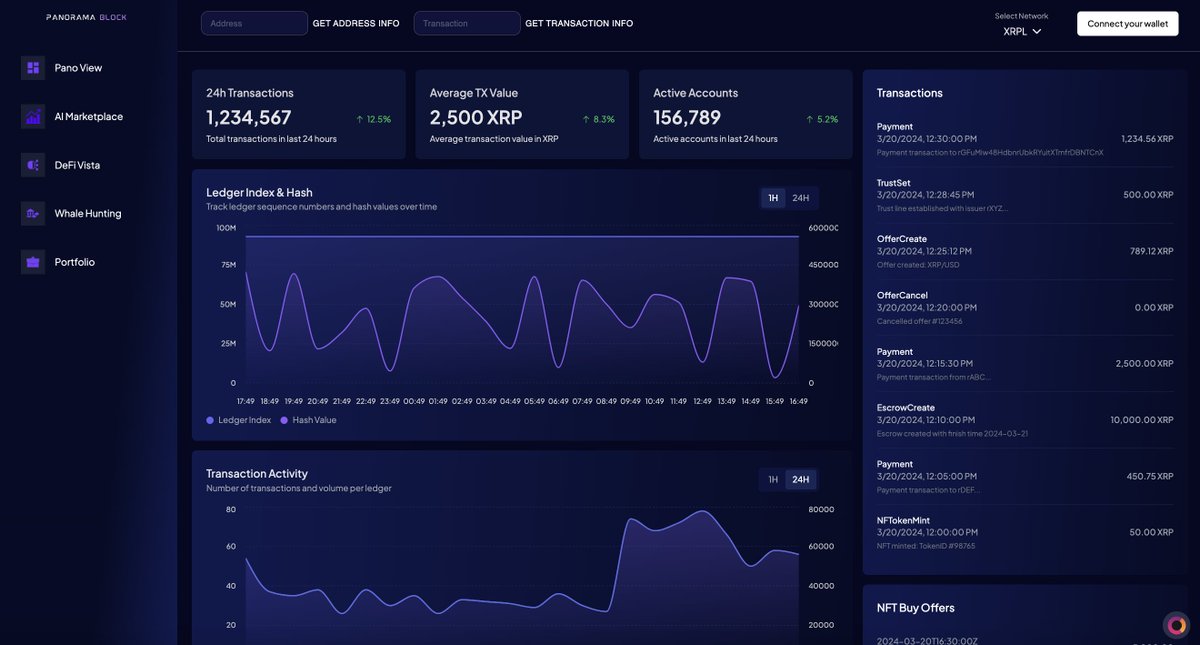Image resolution: width=1200 pixels, height=645 pixels.
Task: Select 24H on Ledger Index chart
Action: (x=801, y=198)
